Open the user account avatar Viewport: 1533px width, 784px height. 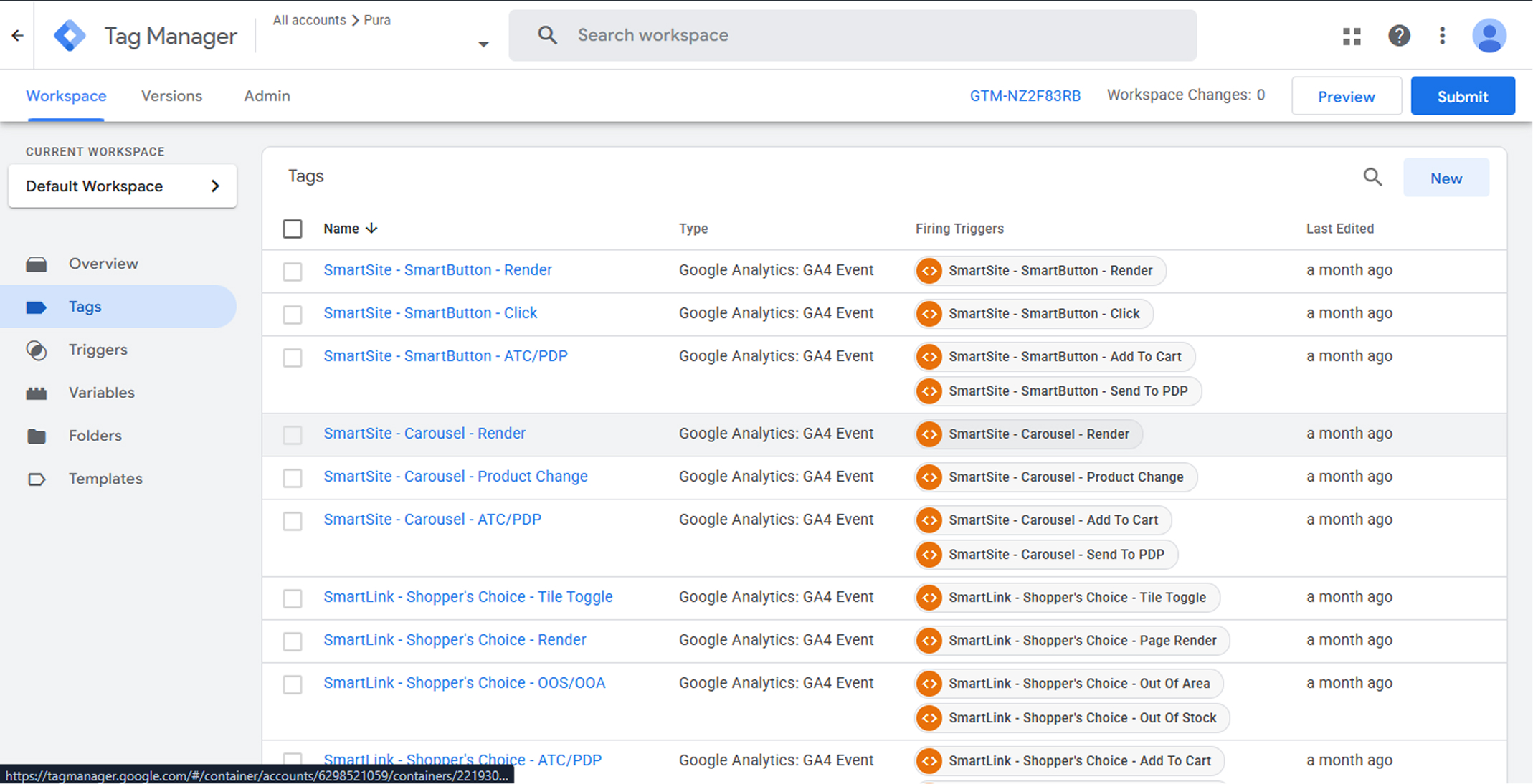1489,35
